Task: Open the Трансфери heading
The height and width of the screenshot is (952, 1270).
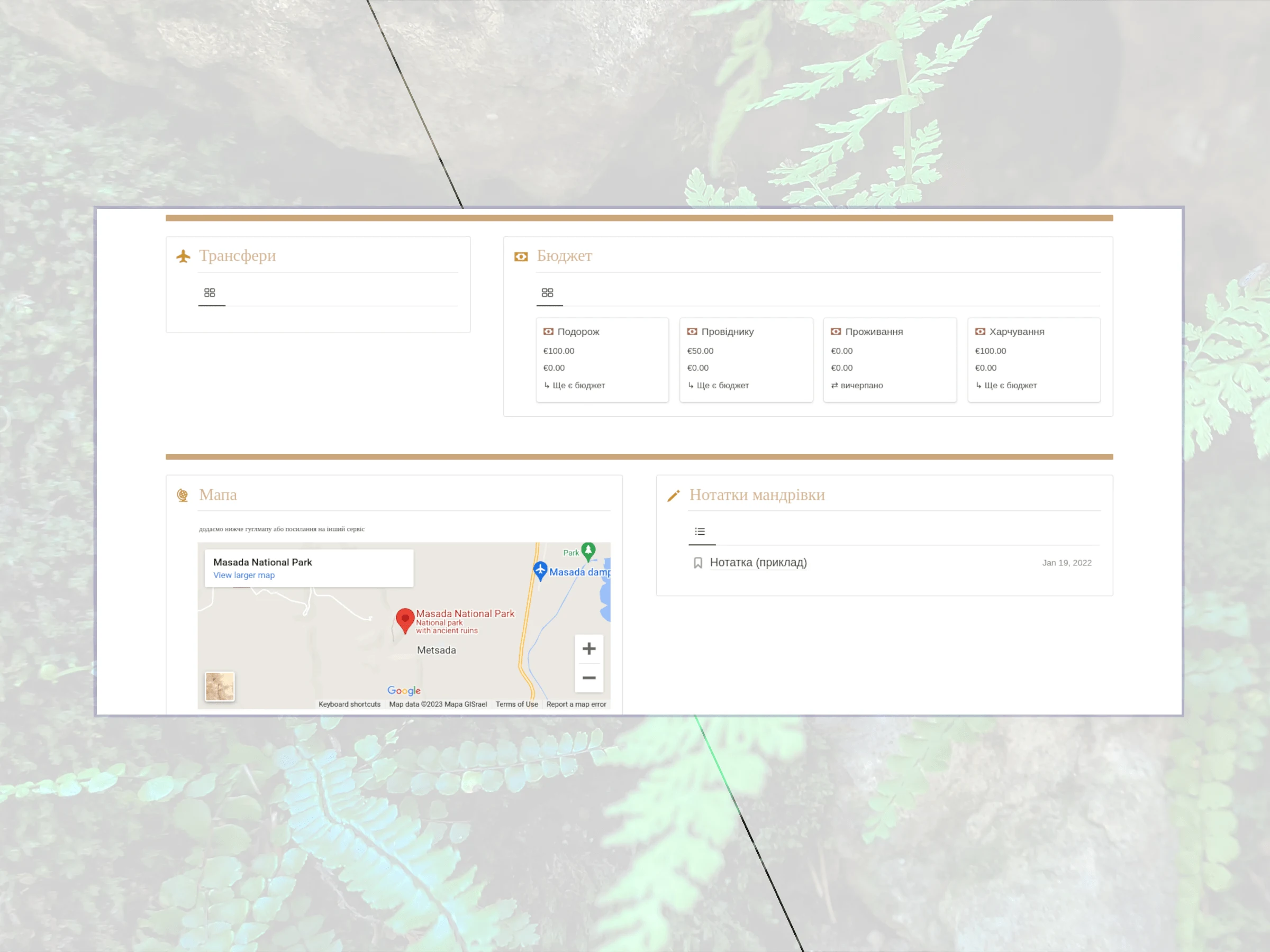Action: tap(237, 255)
